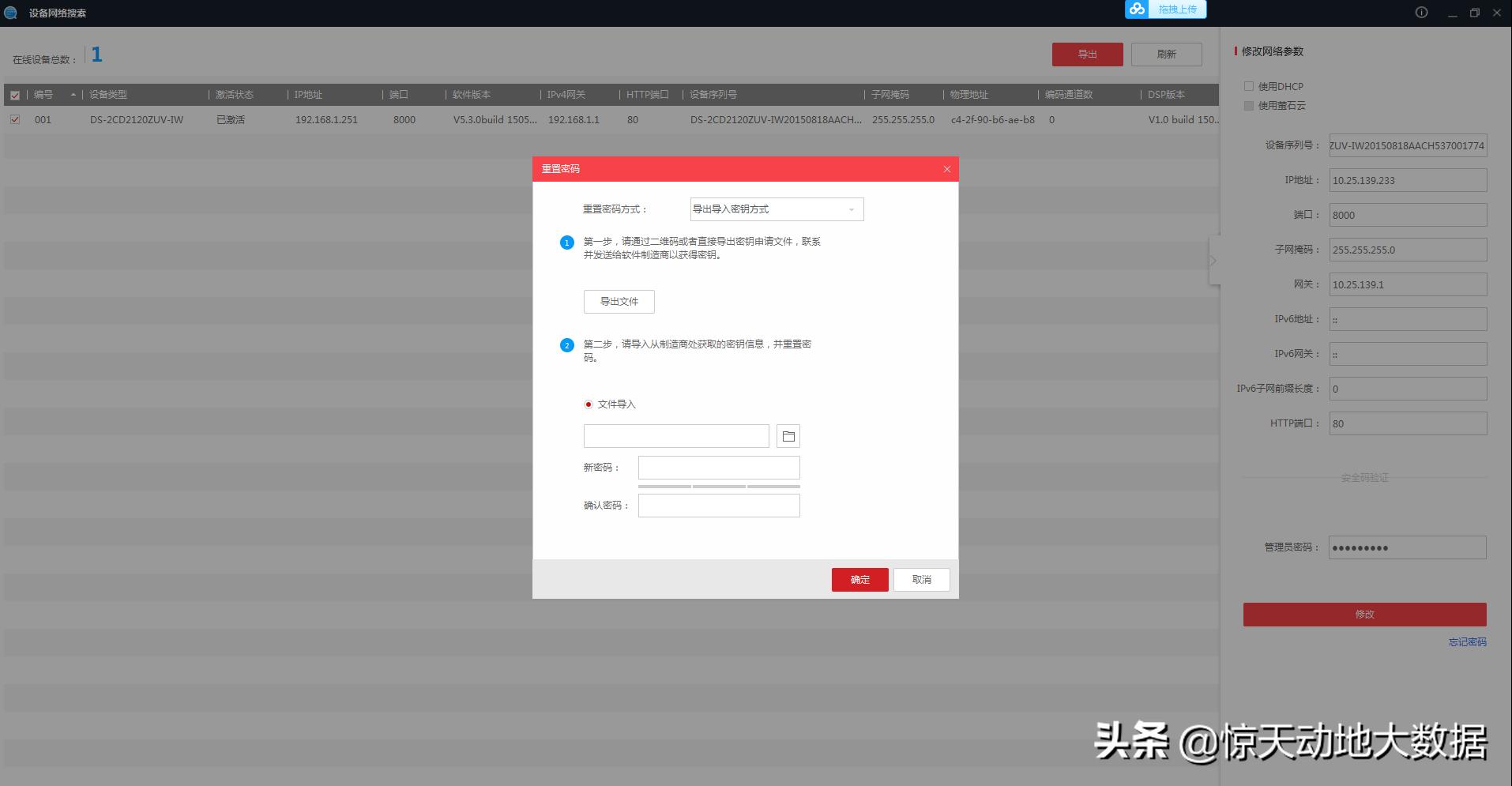Screen dimensions: 1512x786
Task: Toggle the select-all checkbox in table header
Action: pos(15,94)
